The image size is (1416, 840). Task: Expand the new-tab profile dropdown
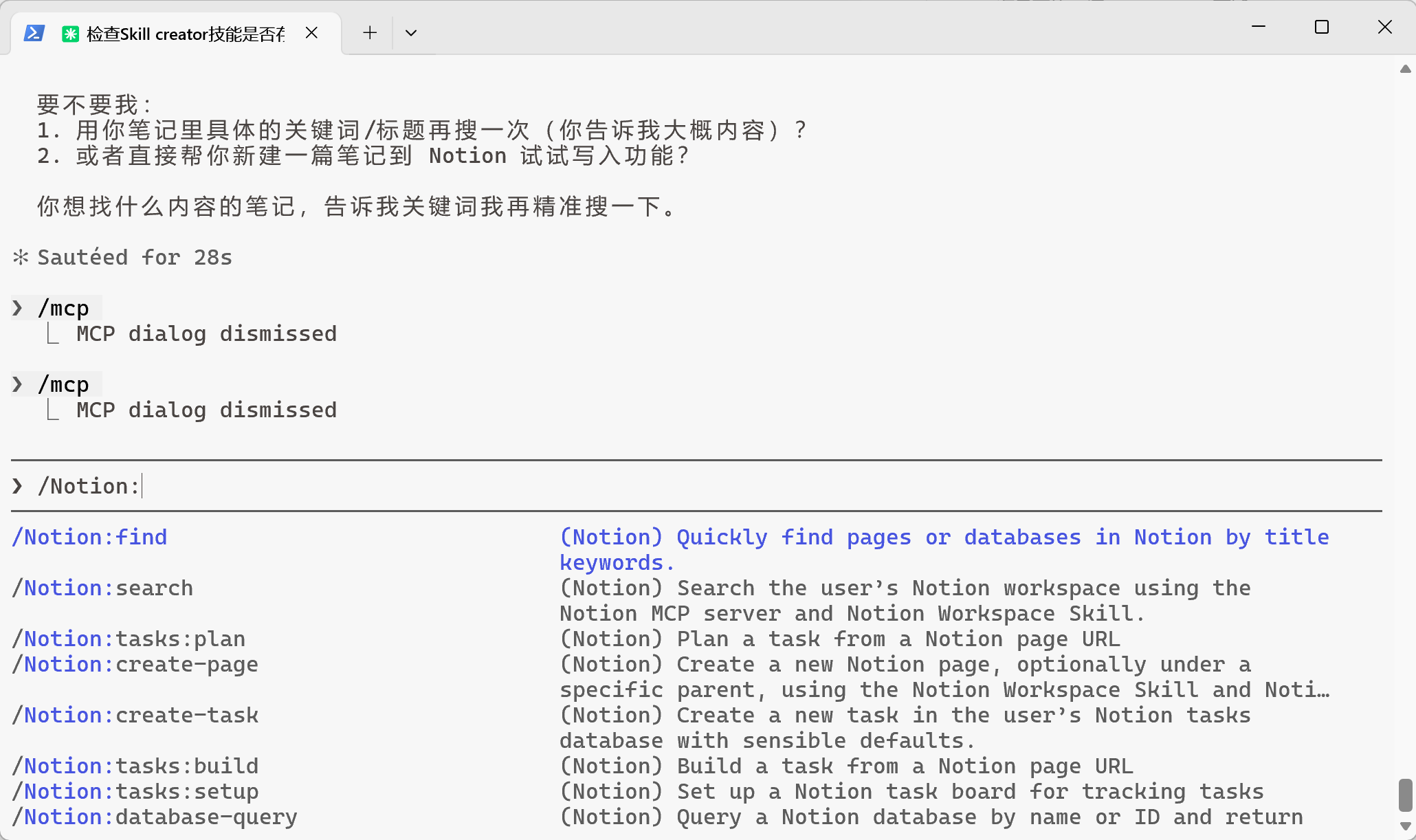pos(411,32)
